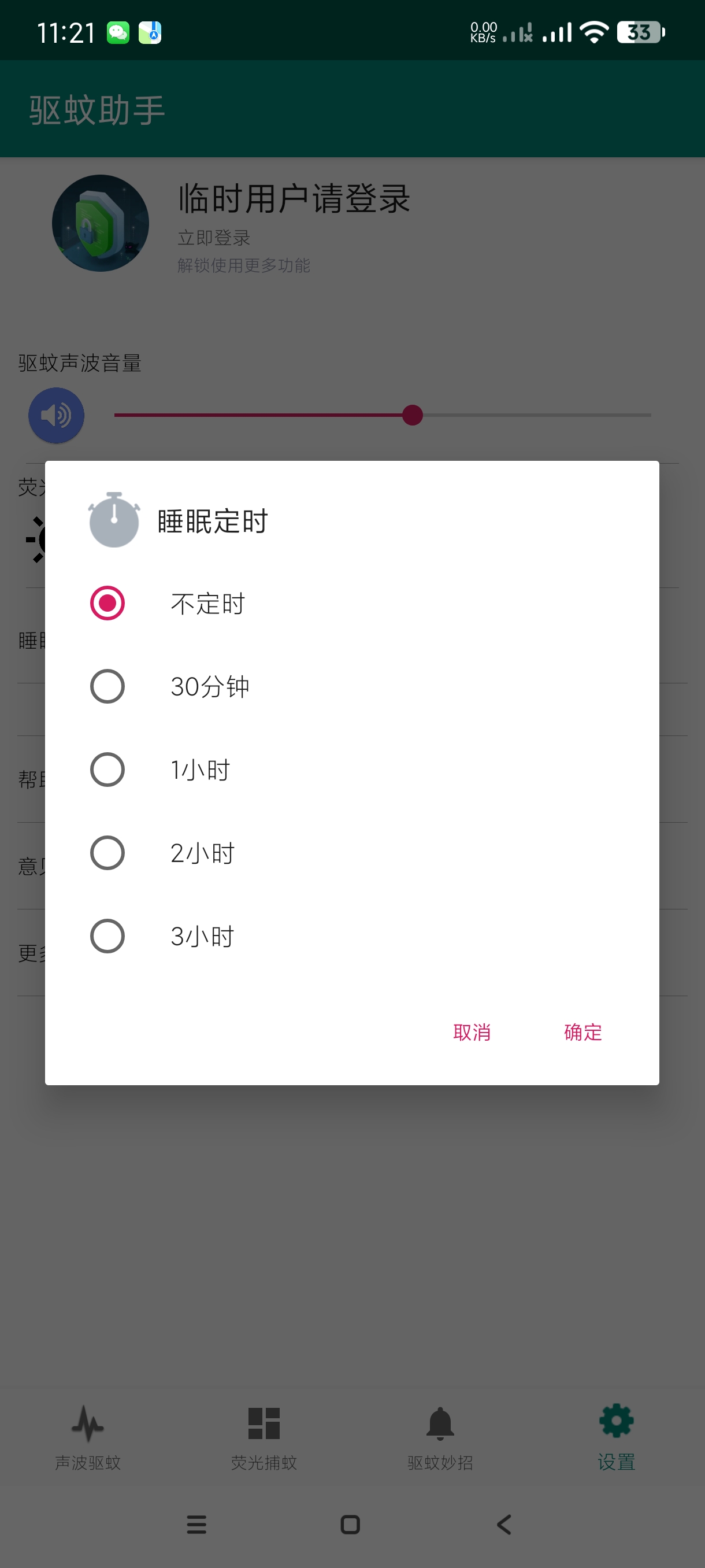705x1568 pixels.
Task: Choose the 1小时 radio button
Action: [107, 770]
